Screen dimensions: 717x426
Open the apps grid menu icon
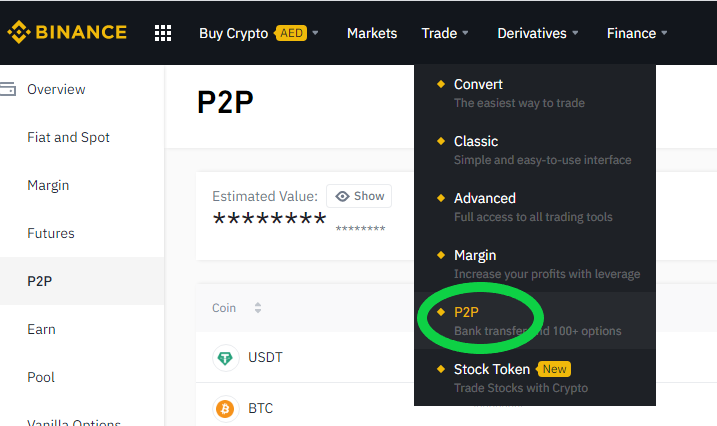pyautogui.click(x=163, y=33)
